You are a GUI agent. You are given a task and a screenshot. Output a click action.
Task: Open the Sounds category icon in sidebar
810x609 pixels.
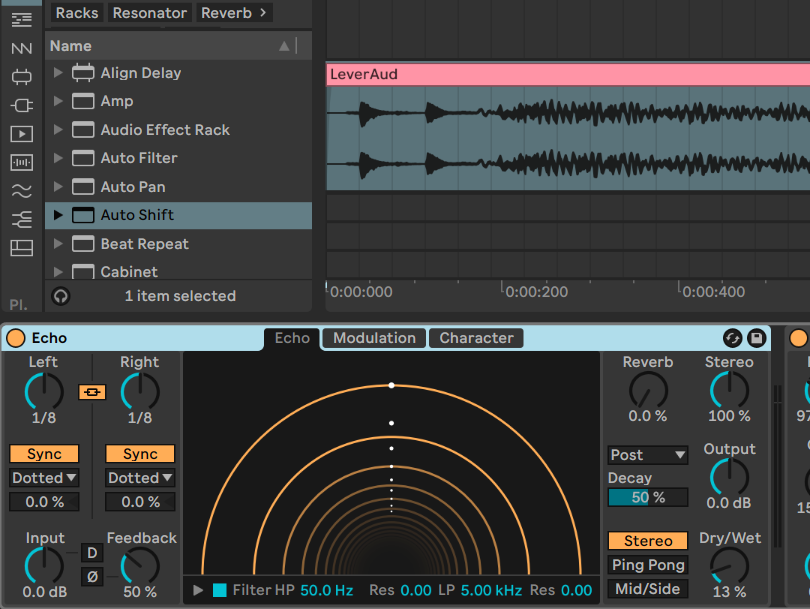pos(21,20)
